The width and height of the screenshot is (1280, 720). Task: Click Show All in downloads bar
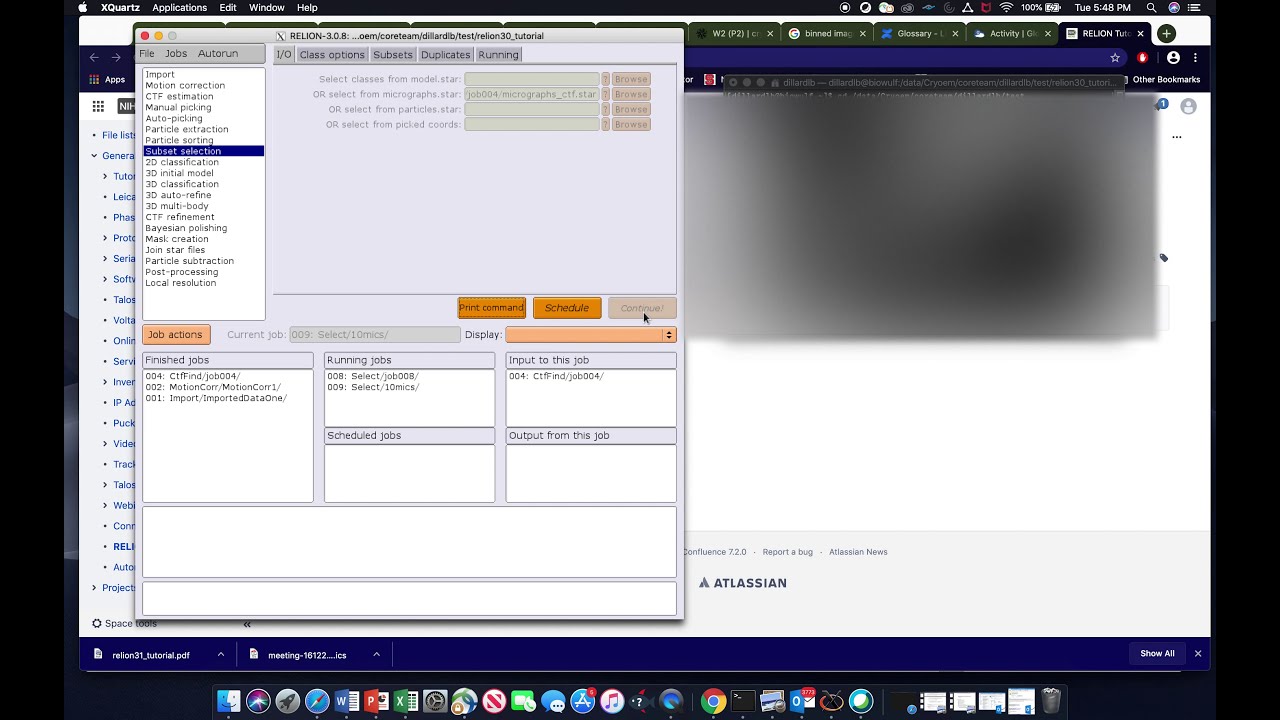[1157, 654]
